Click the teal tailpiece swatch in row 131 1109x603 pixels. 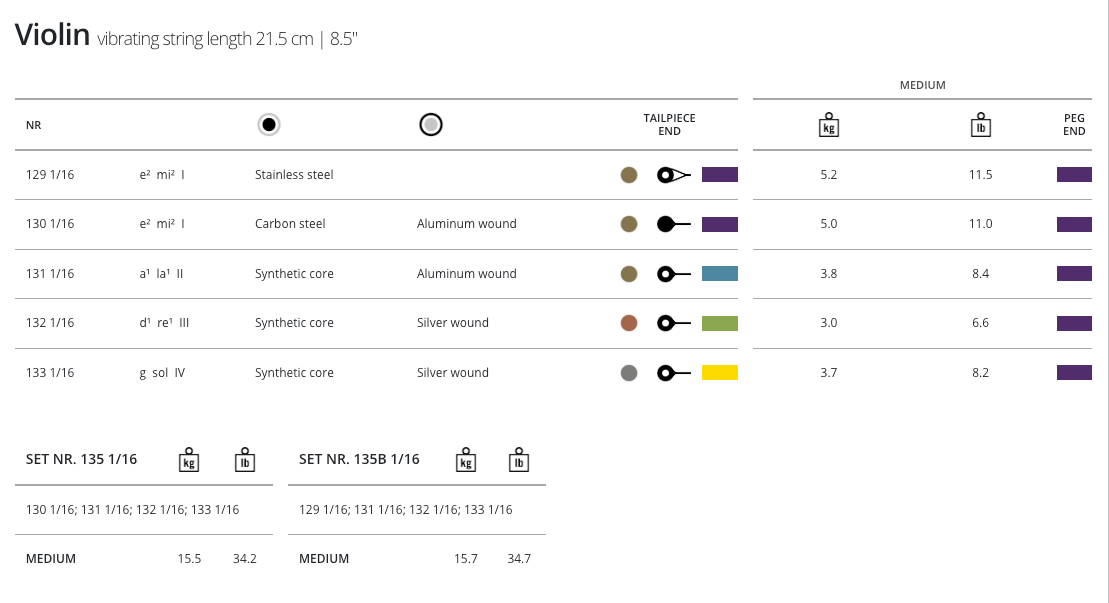[x=720, y=273]
